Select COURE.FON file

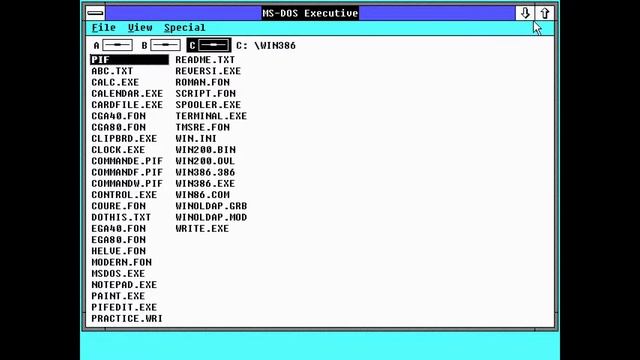[x=118, y=206]
